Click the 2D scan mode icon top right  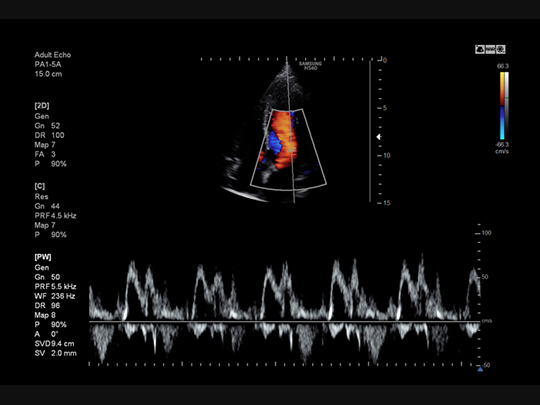click(480, 50)
